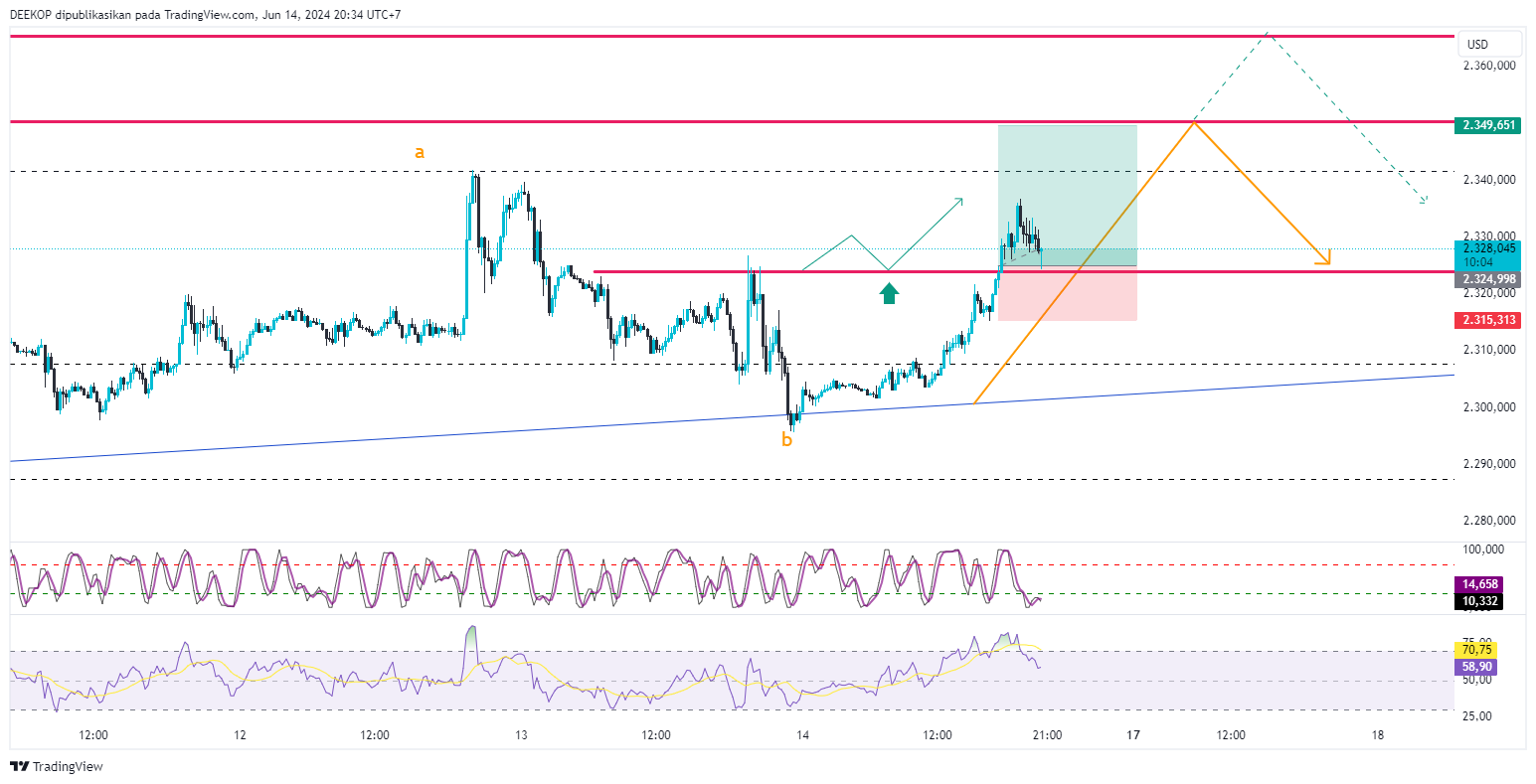Click the 25,00 RSI scale value
Viewport: 1536px width, 784px height.
(1476, 715)
